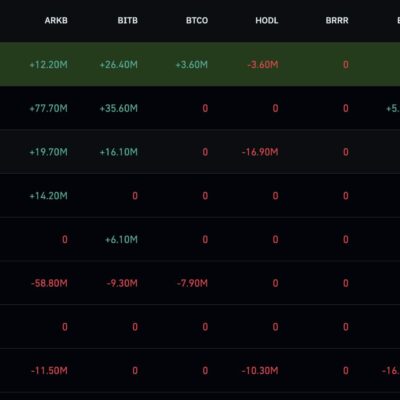Select the +77.70M ARKB inflow cell
This screenshot has height=400, width=400.
49,108
